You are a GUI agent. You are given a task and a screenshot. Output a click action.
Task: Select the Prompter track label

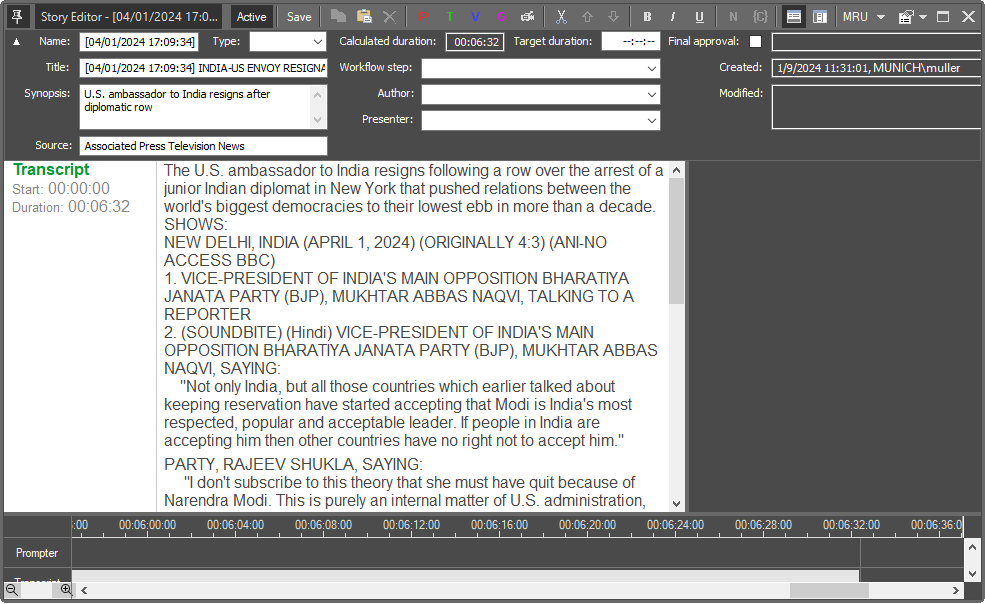[37, 553]
